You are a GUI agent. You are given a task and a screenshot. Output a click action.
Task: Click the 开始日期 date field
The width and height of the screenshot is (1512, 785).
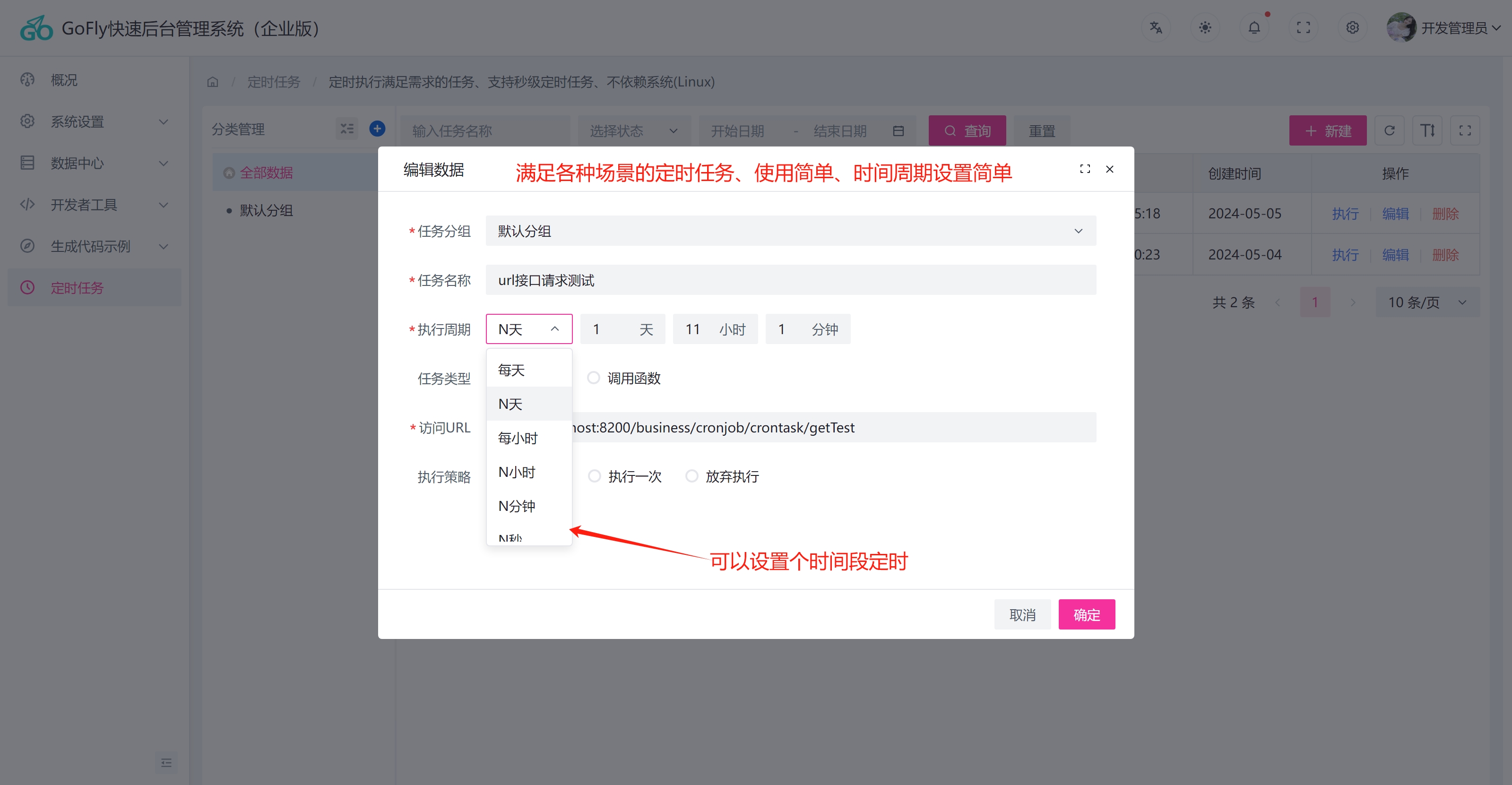(x=738, y=131)
